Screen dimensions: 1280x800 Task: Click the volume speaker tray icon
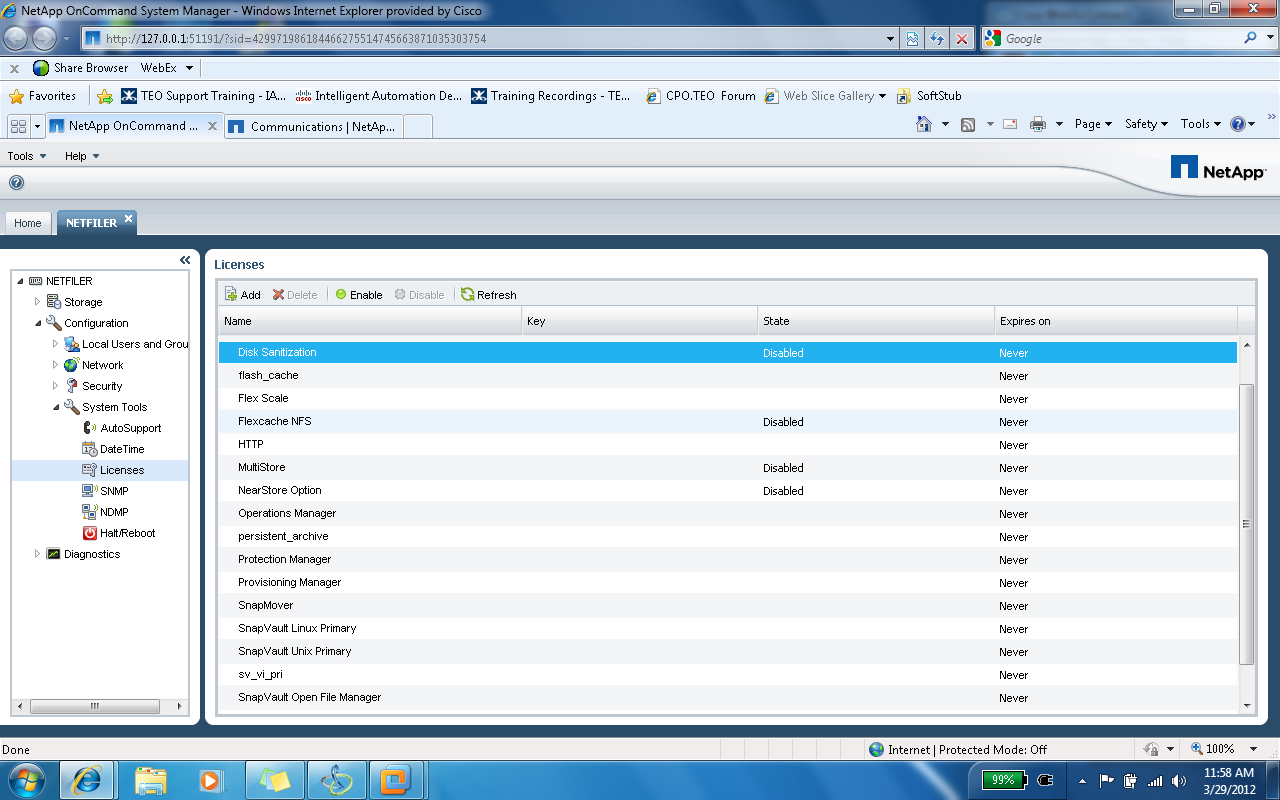(1179, 780)
